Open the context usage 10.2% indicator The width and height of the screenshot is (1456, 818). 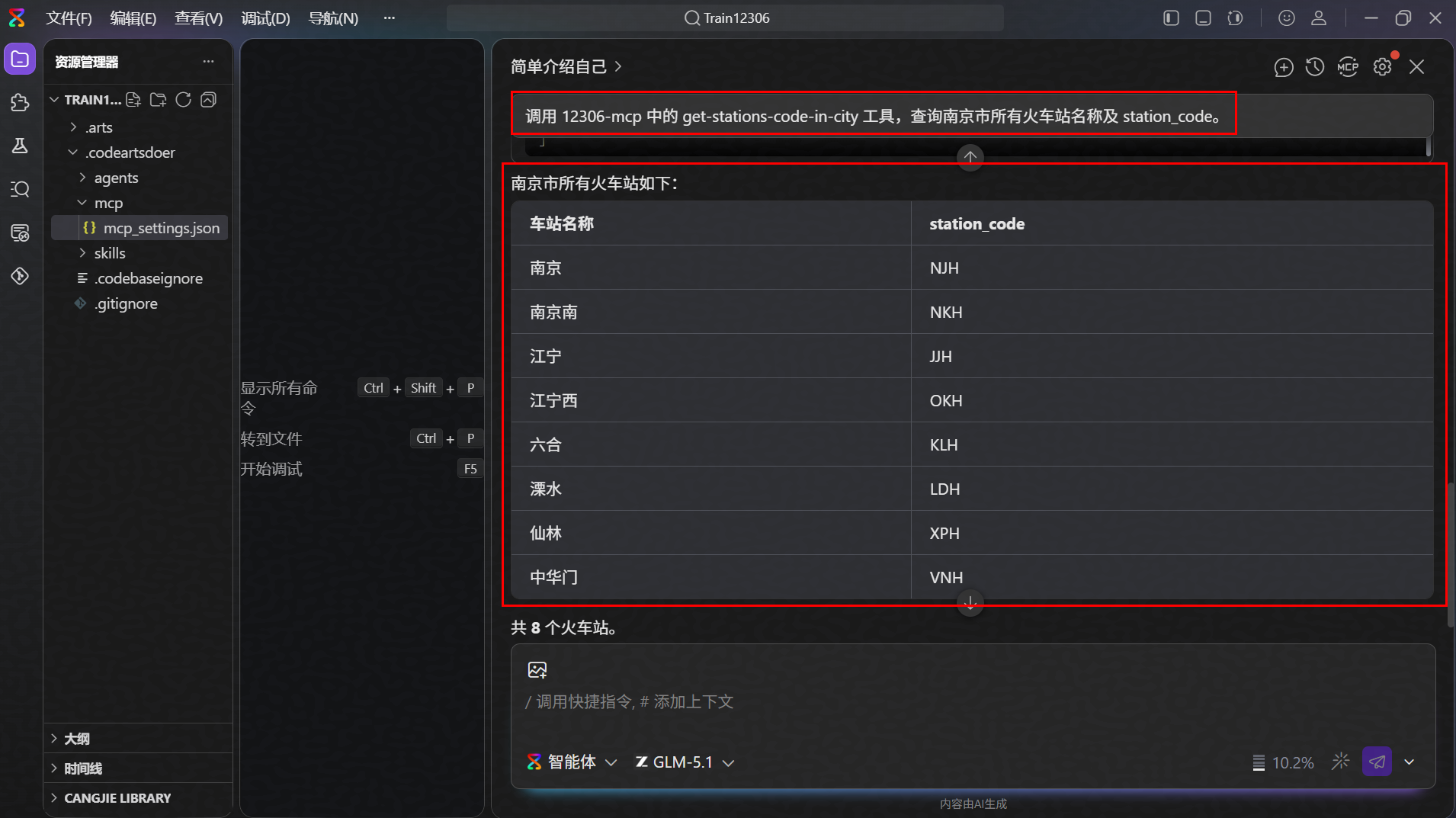point(1283,762)
